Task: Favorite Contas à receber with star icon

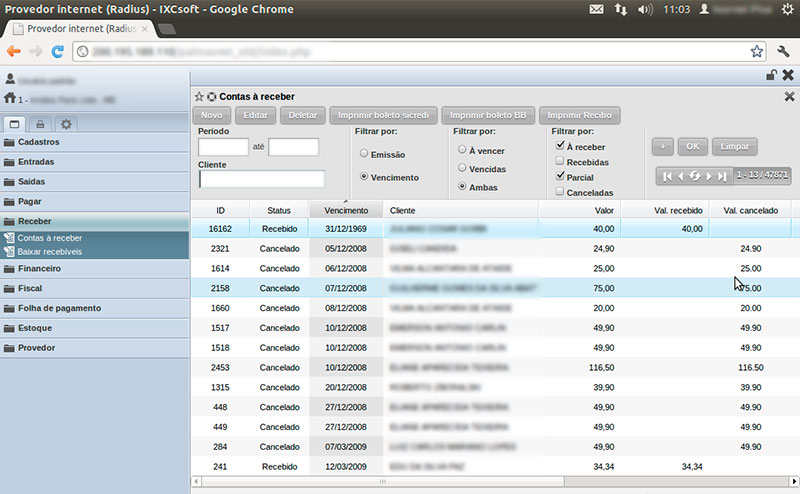Action: point(199,96)
